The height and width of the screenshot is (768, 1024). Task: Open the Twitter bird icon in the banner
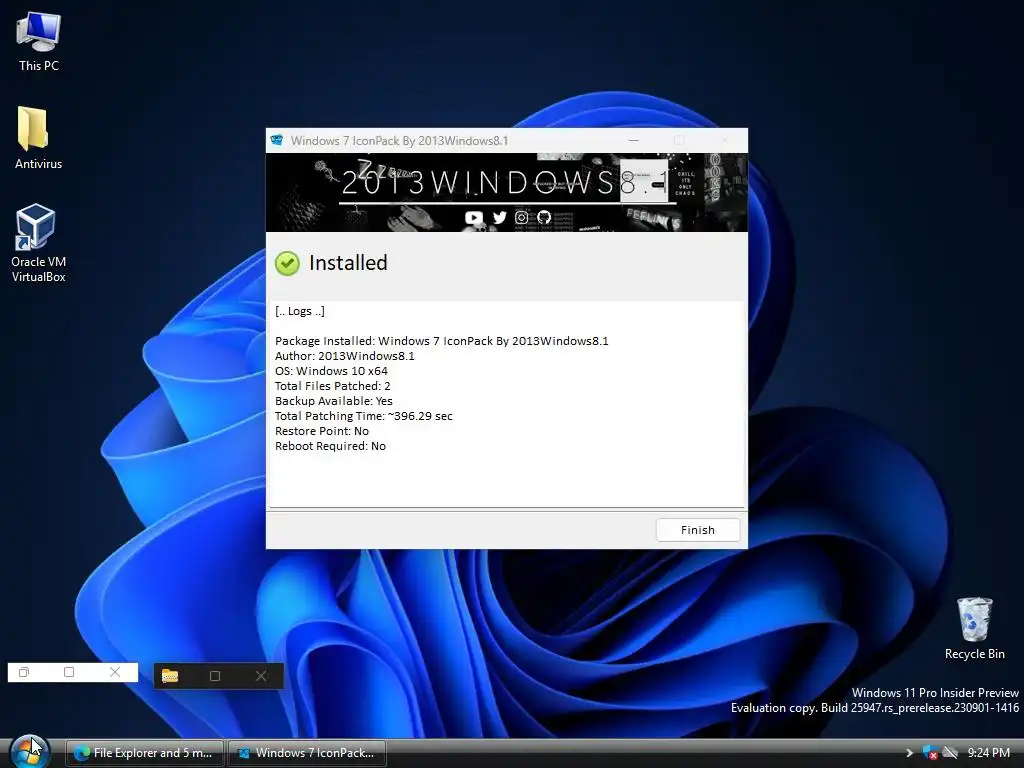[500, 217]
